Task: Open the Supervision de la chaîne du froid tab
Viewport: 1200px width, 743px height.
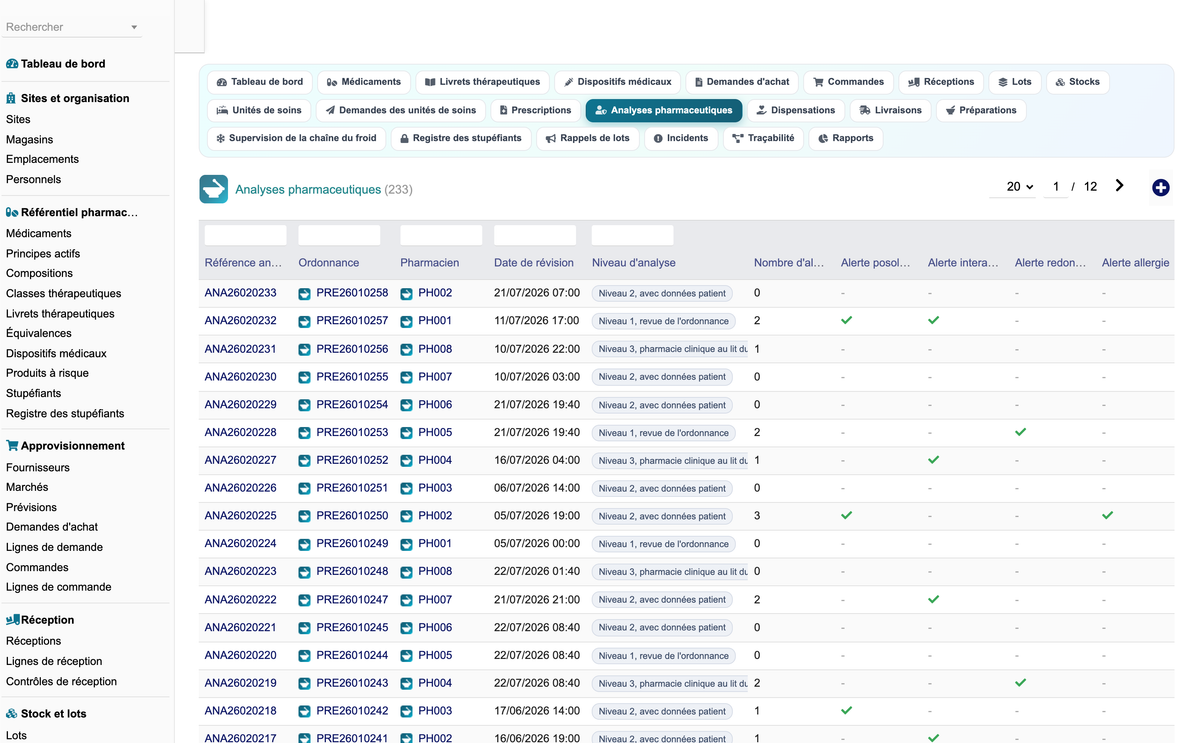Action: click(296, 138)
